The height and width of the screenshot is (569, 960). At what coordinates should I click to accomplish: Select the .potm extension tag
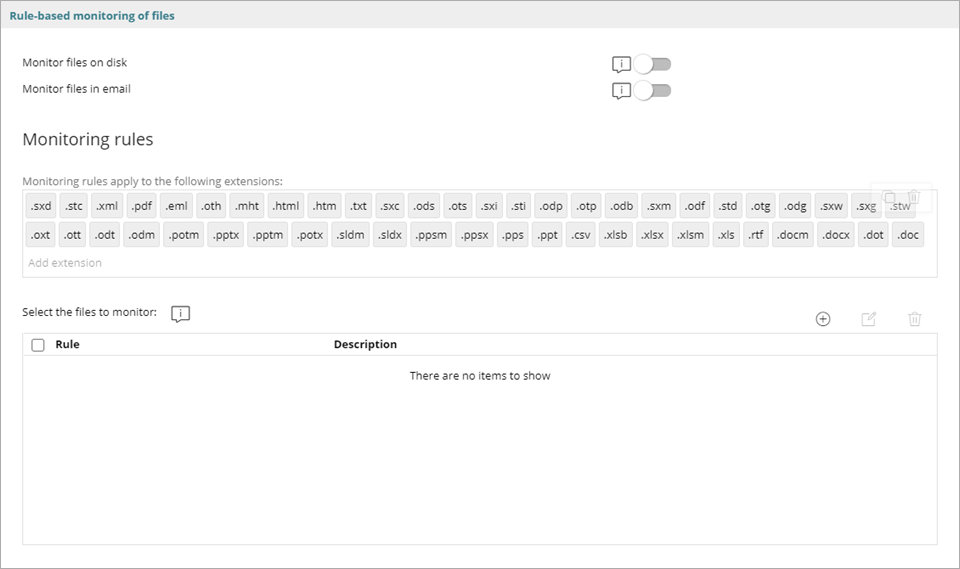[184, 235]
